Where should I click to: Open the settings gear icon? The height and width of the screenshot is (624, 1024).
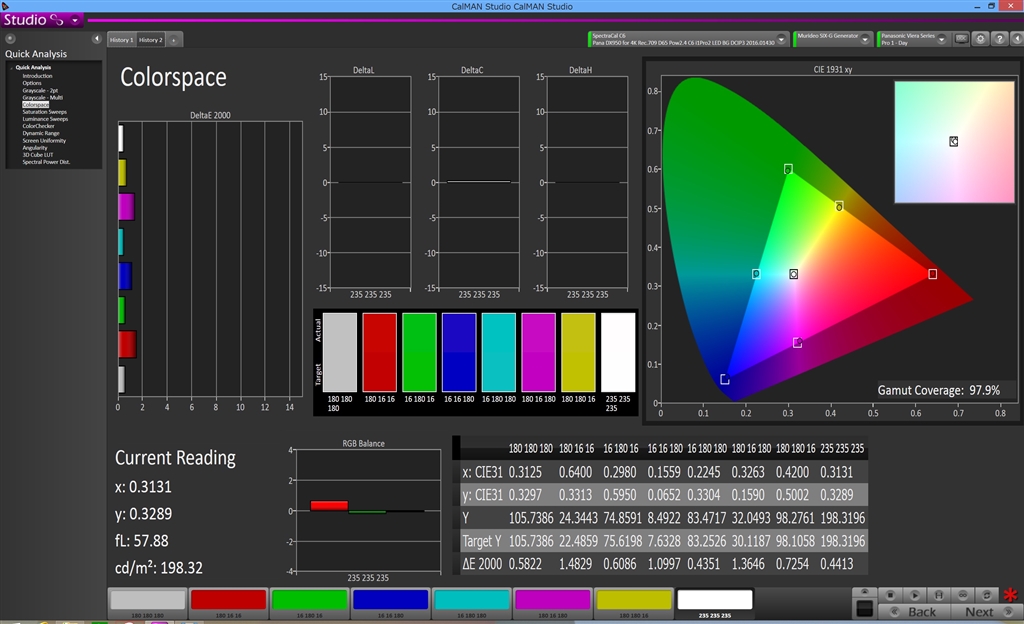click(x=979, y=39)
